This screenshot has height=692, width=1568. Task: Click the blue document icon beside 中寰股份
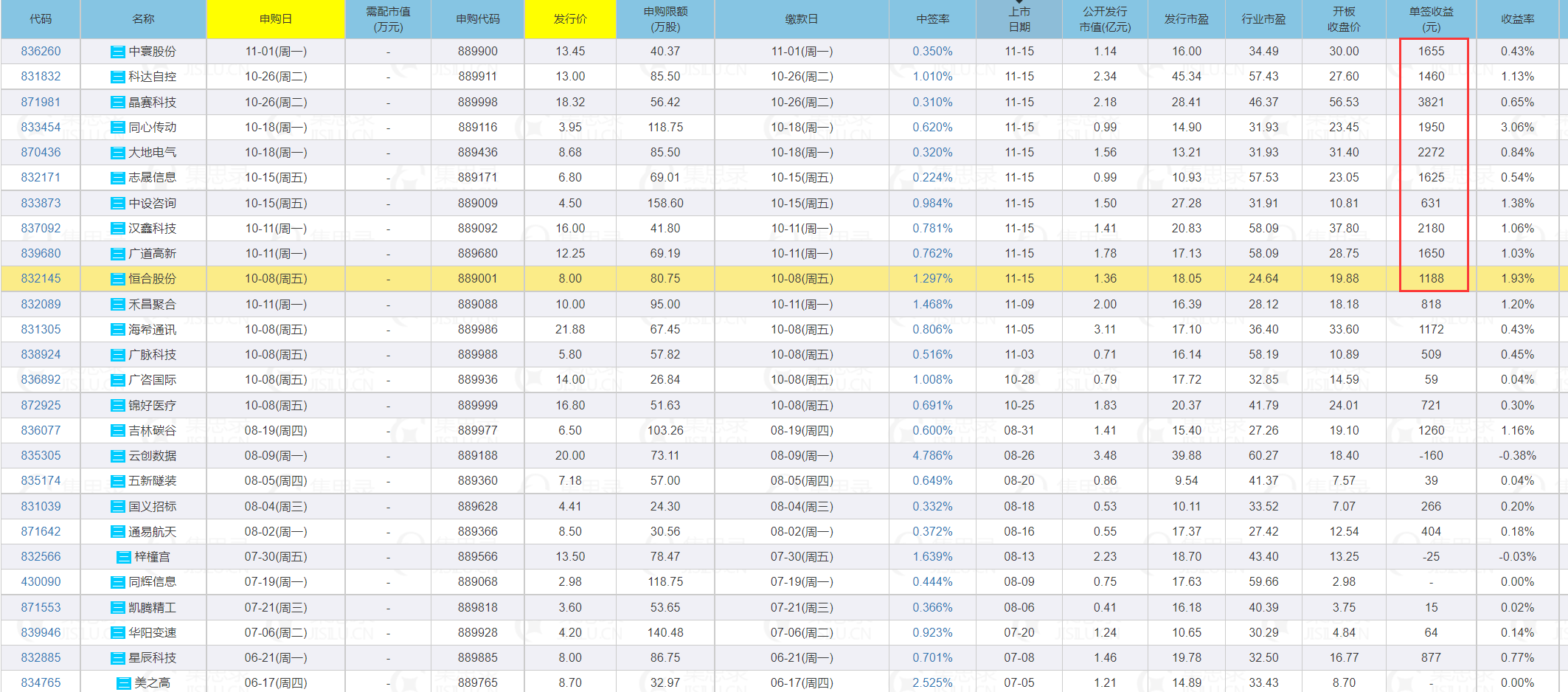[x=117, y=52]
